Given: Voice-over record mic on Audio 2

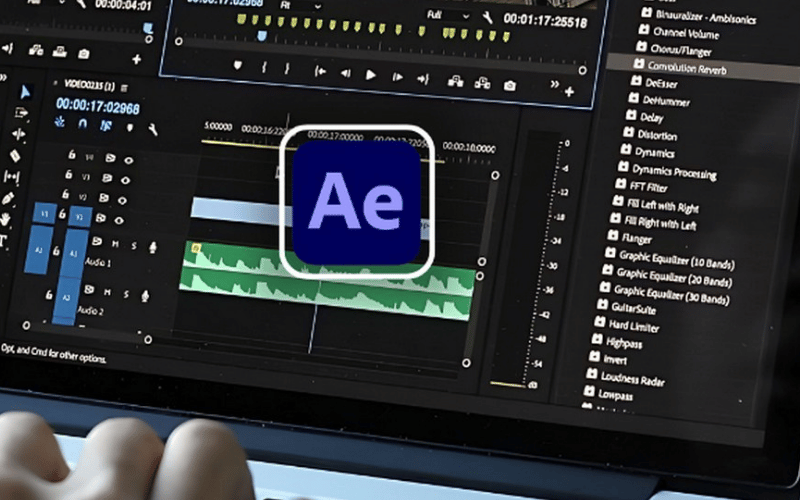Looking at the screenshot, I should pos(145,295).
